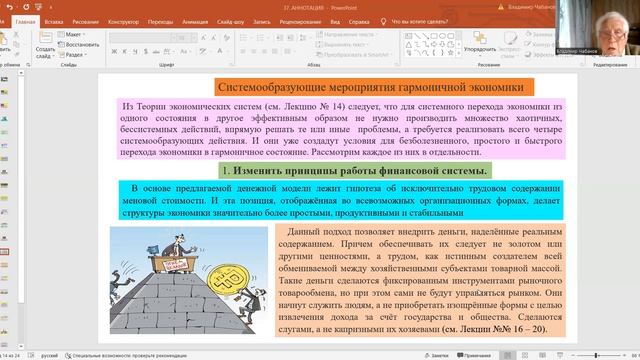Click the Экспресс-стили button

[x=509, y=45]
